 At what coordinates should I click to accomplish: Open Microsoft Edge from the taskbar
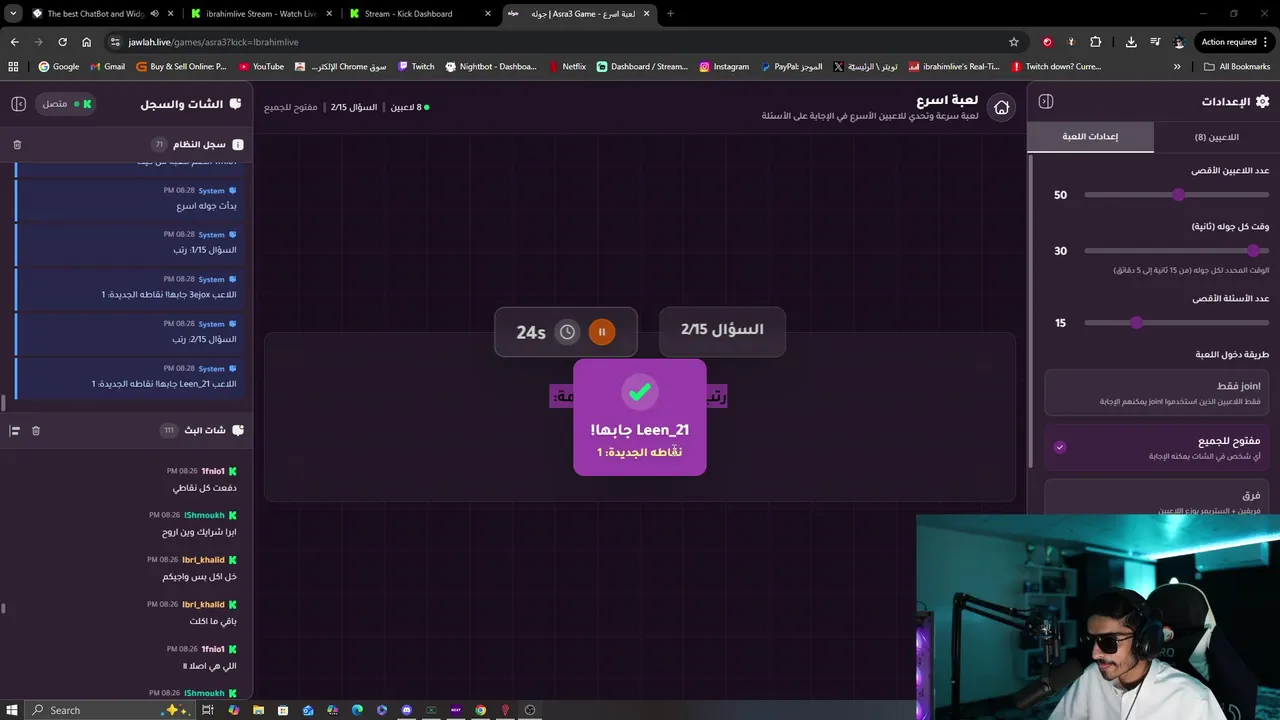[x=357, y=710]
